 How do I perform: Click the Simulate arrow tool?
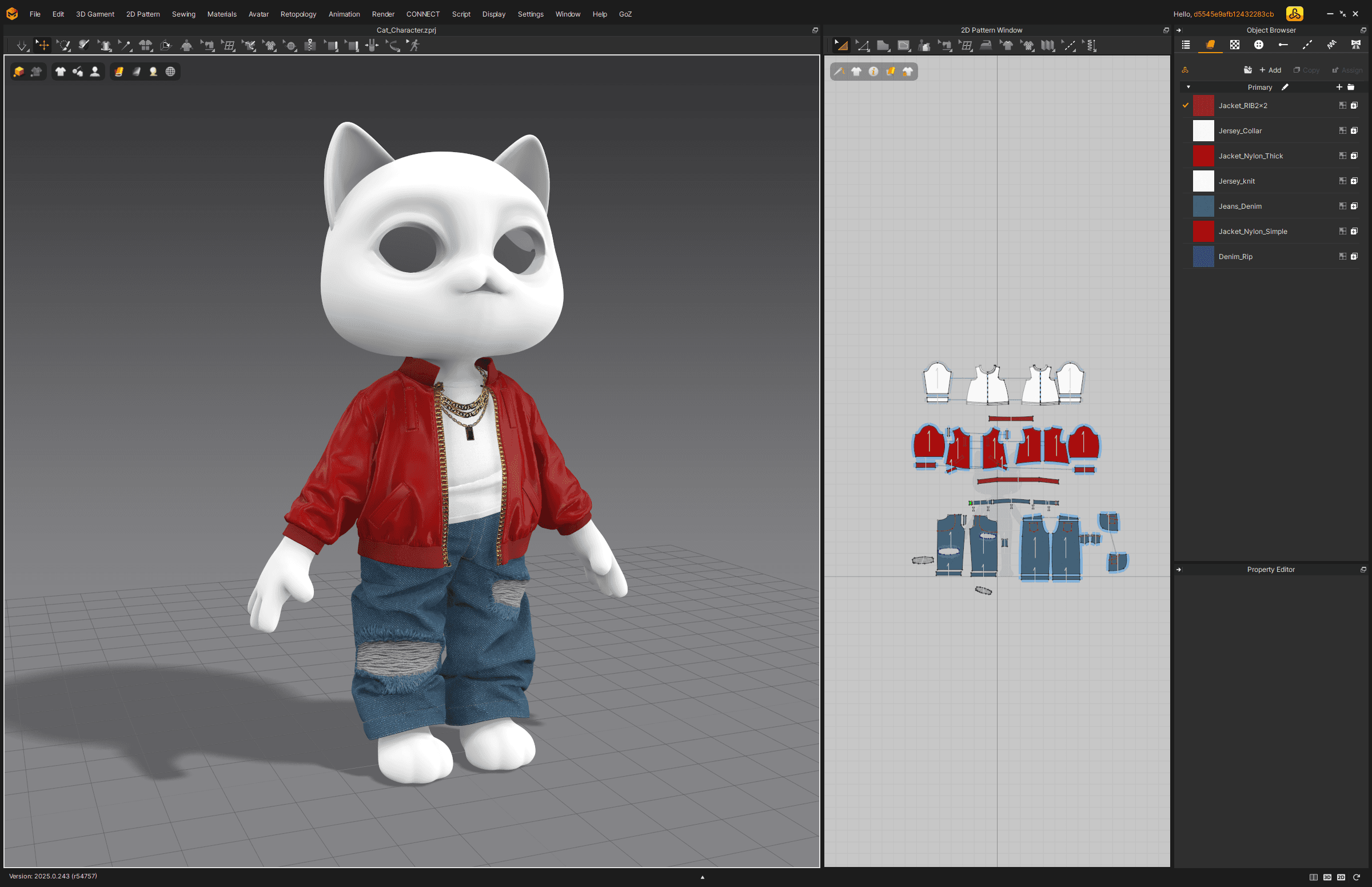[x=21, y=46]
